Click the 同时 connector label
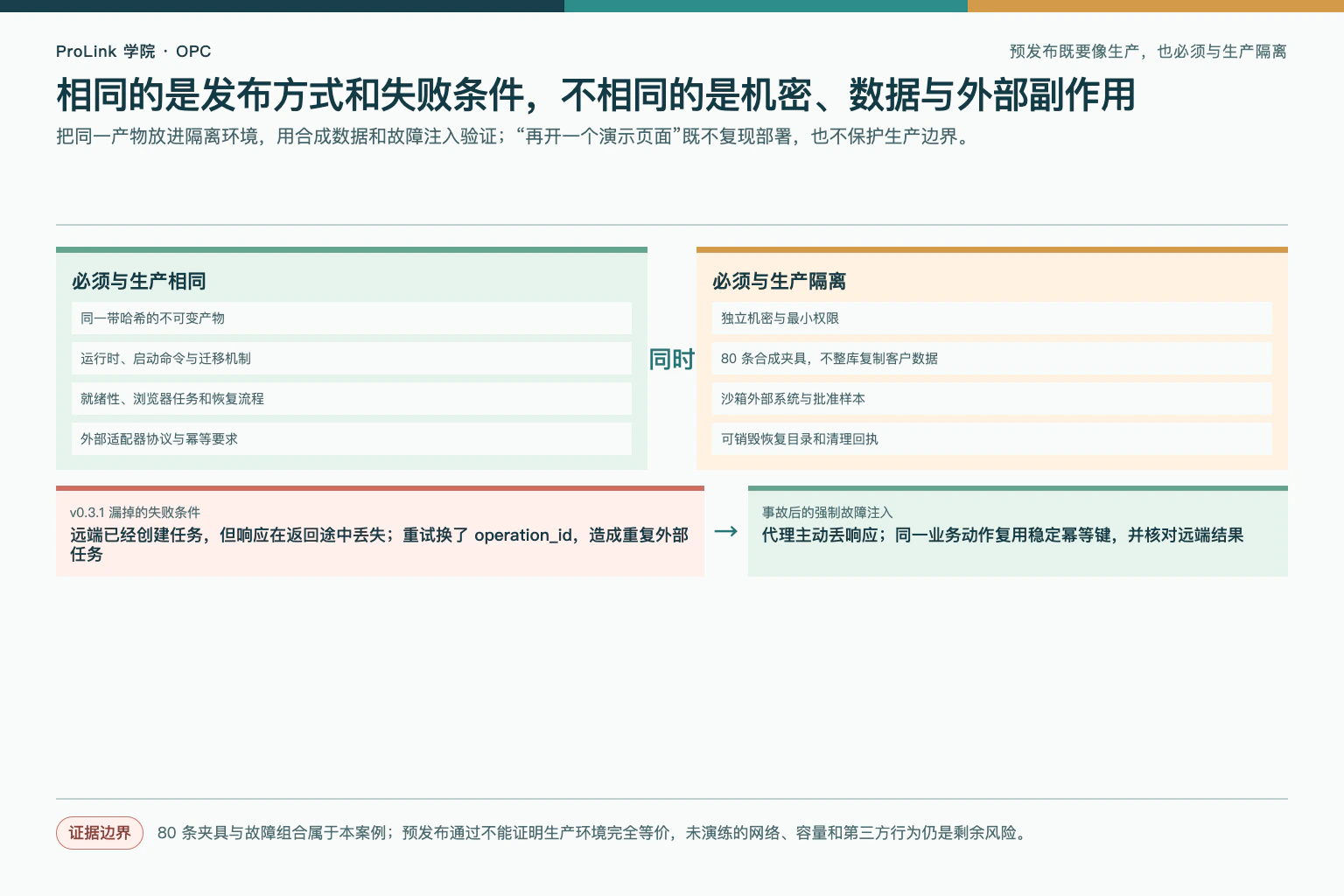The height and width of the screenshot is (896, 1344). 672,360
